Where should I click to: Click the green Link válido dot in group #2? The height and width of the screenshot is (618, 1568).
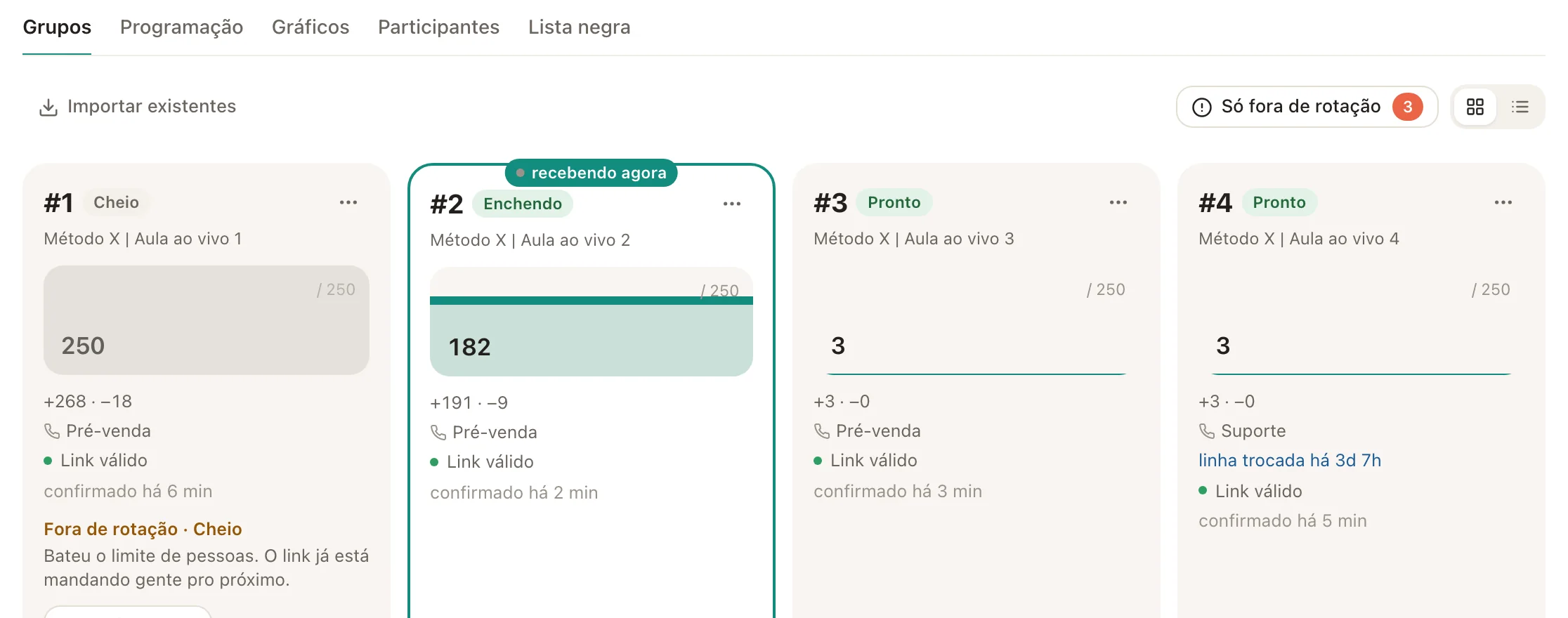434,463
